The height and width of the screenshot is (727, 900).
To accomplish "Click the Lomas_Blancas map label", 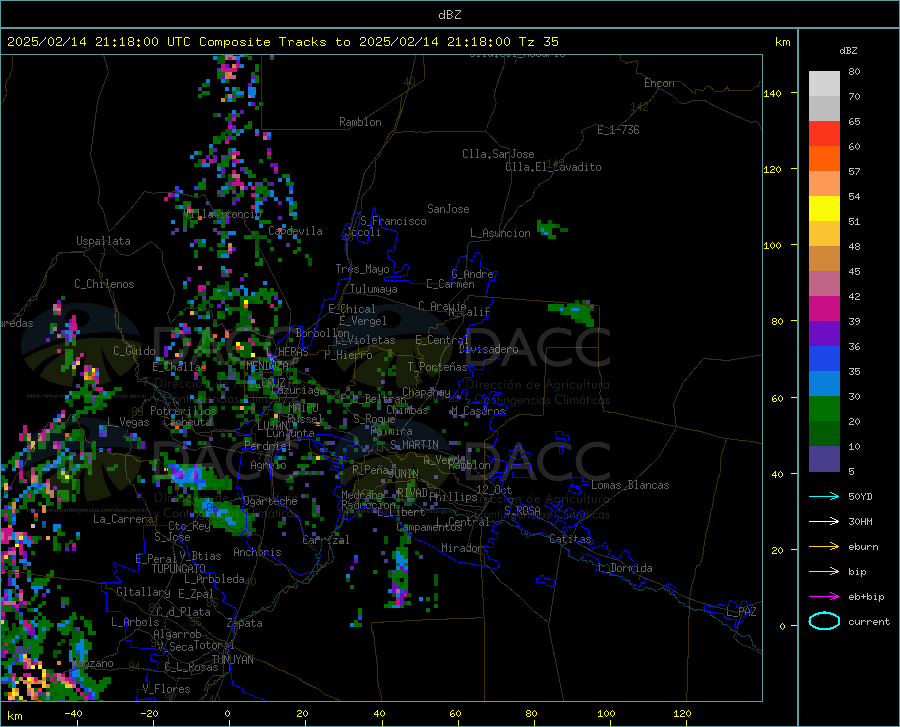I will [630, 485].
